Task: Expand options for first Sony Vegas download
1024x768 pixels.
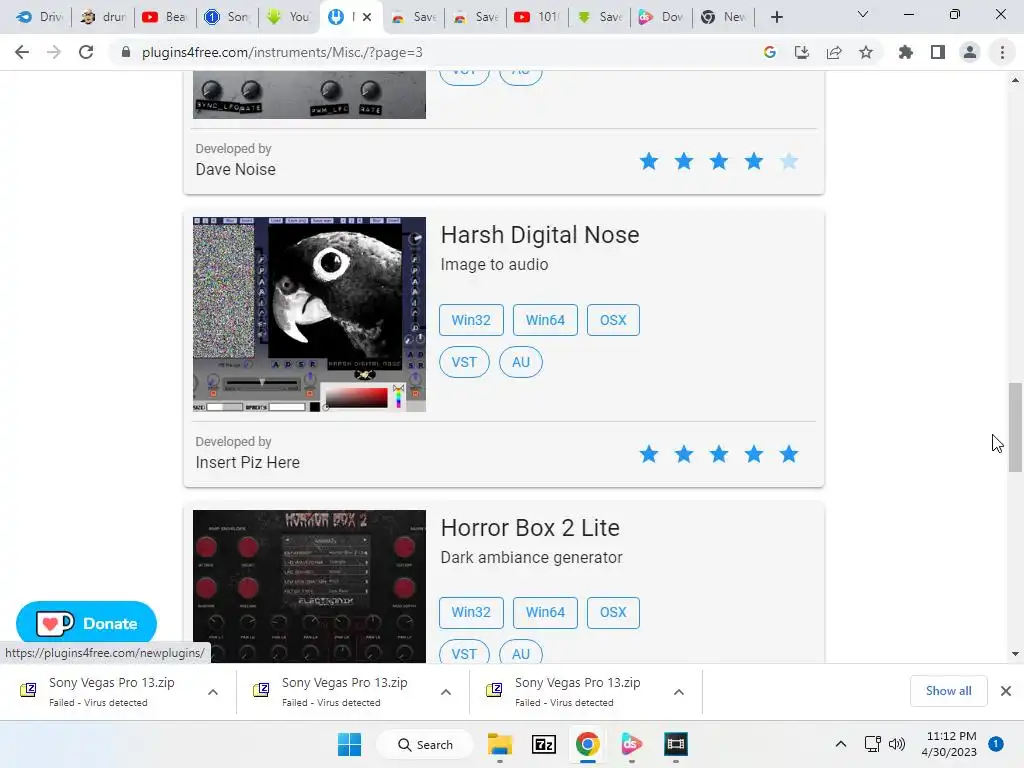Action: tap(213, 692)
